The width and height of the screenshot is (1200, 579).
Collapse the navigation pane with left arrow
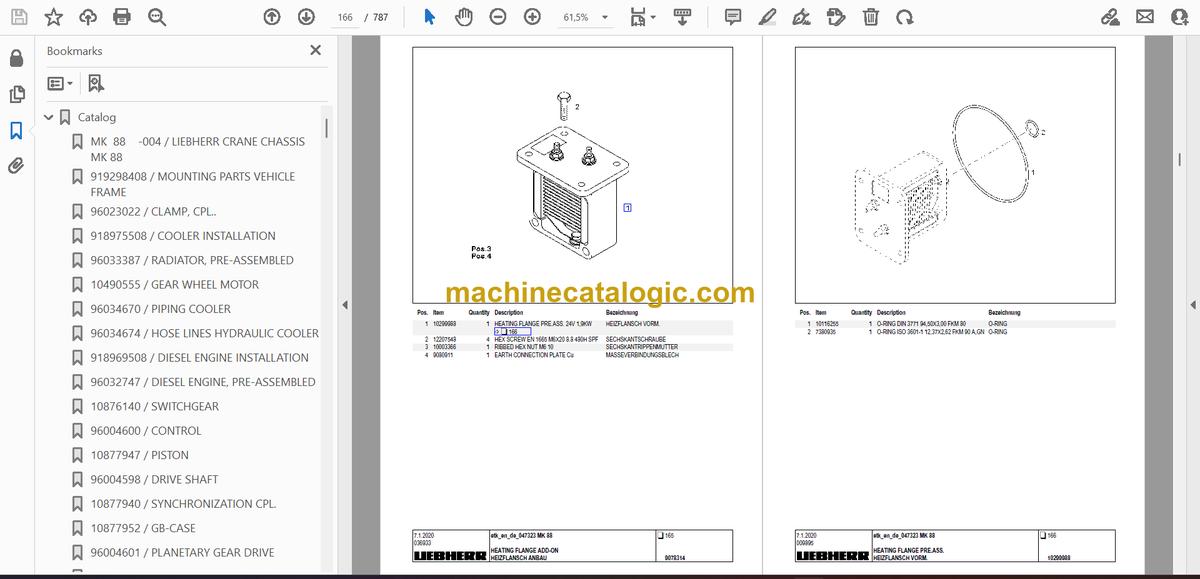pyautogui.click(x=345, y=305)
